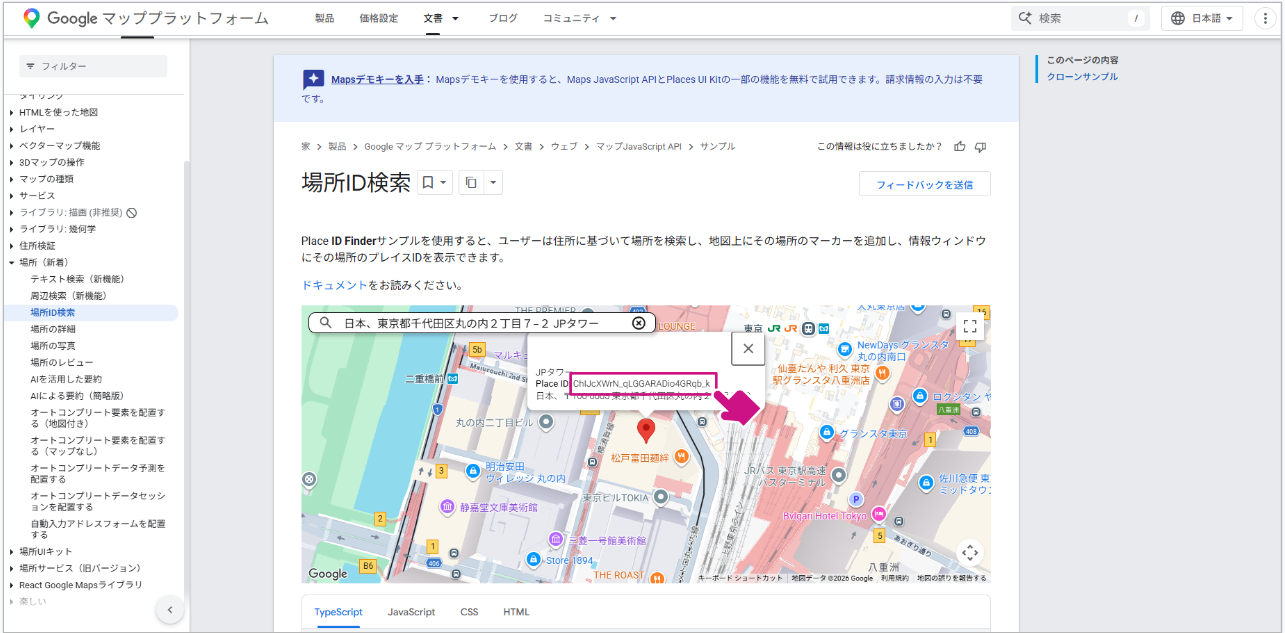Switch to the HTML code tab
This screenshot has width=1285, height=633.
pos(516,612)
